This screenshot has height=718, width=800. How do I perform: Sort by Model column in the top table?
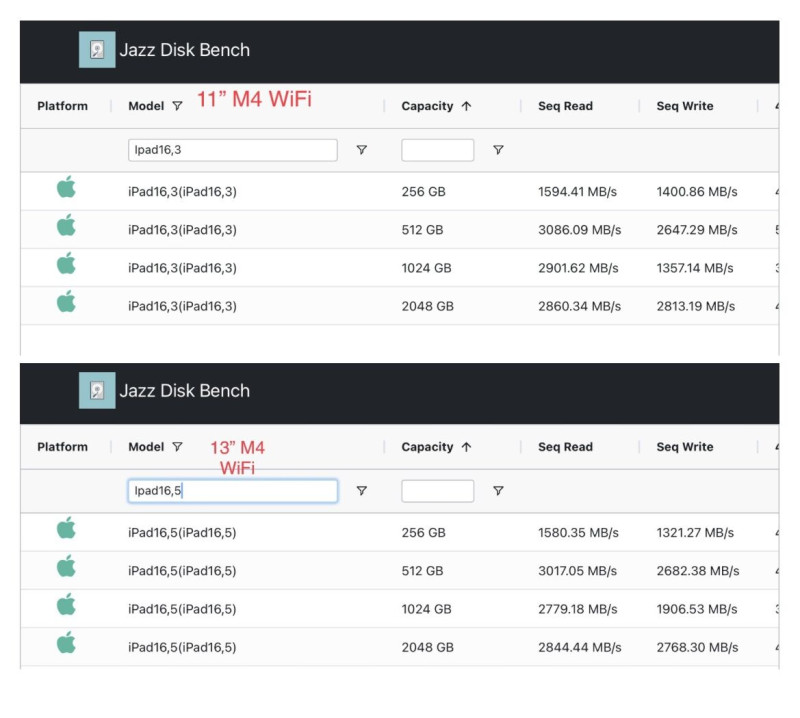coord(146,106)
